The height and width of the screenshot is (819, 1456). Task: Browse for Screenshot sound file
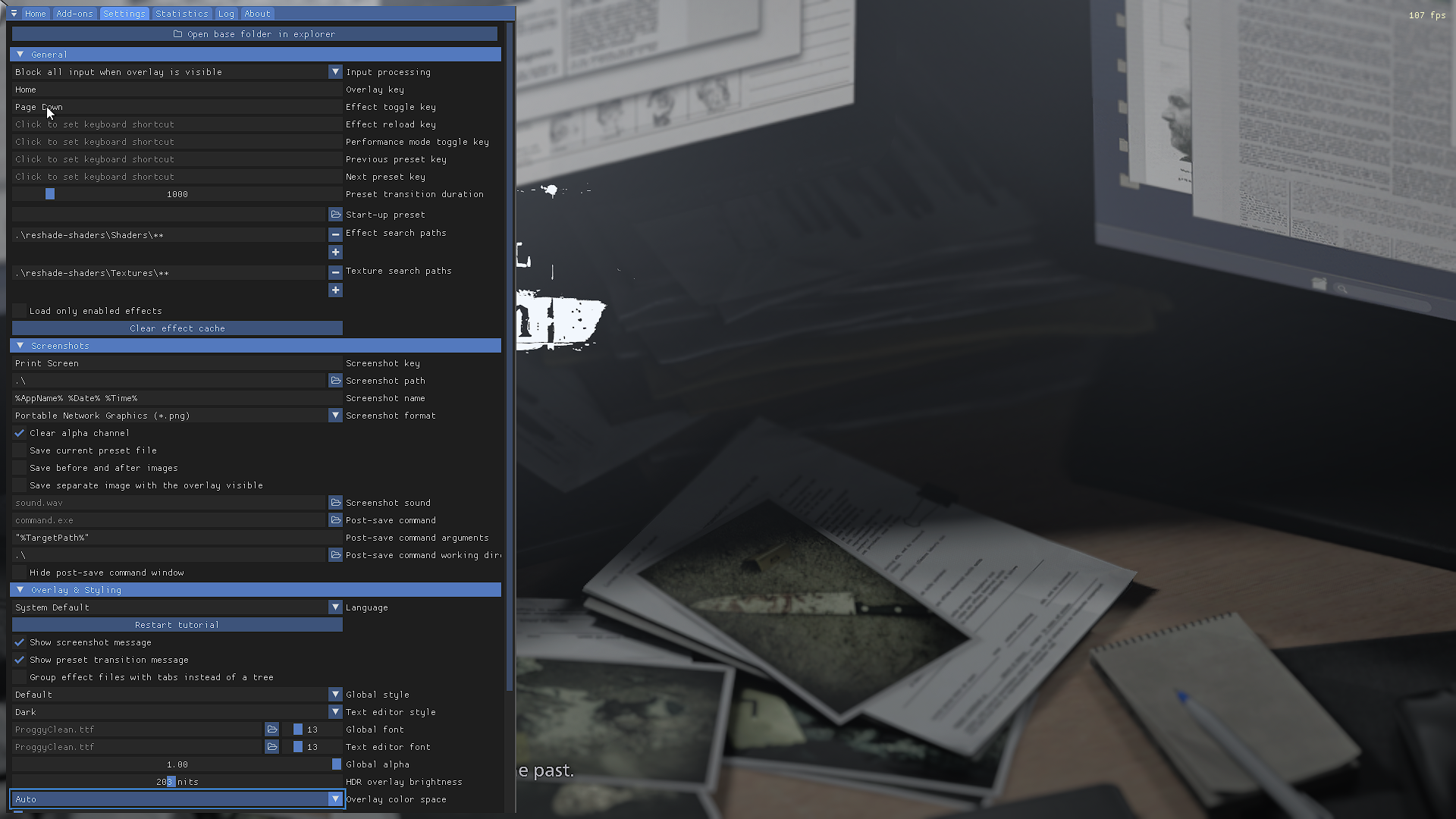click(335, 502)
